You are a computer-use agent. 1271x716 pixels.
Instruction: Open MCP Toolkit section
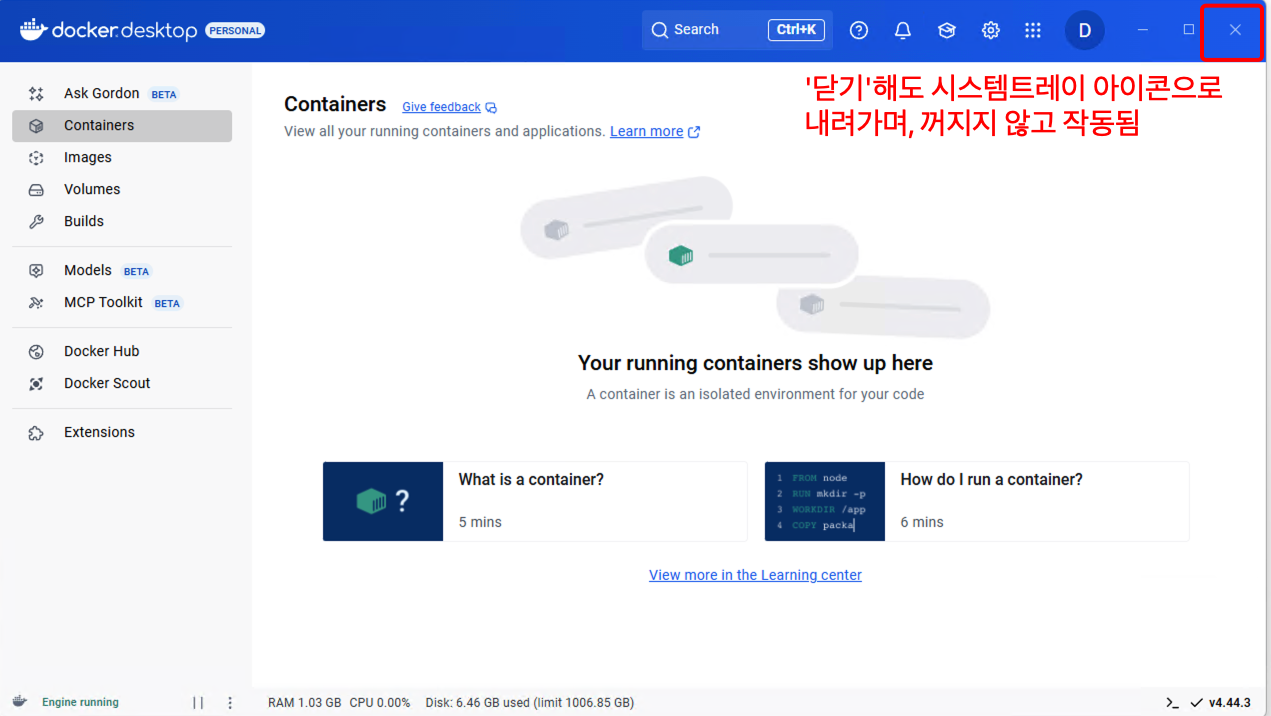[122, 302]
